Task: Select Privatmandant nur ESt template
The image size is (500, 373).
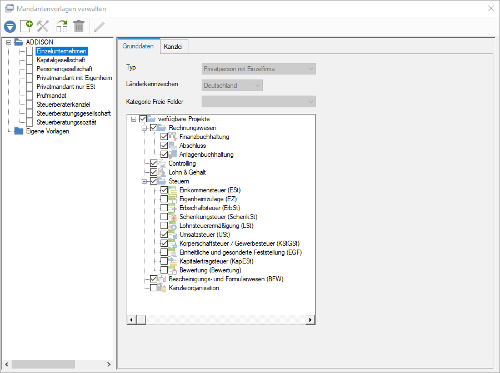Action: click(66, 87)
